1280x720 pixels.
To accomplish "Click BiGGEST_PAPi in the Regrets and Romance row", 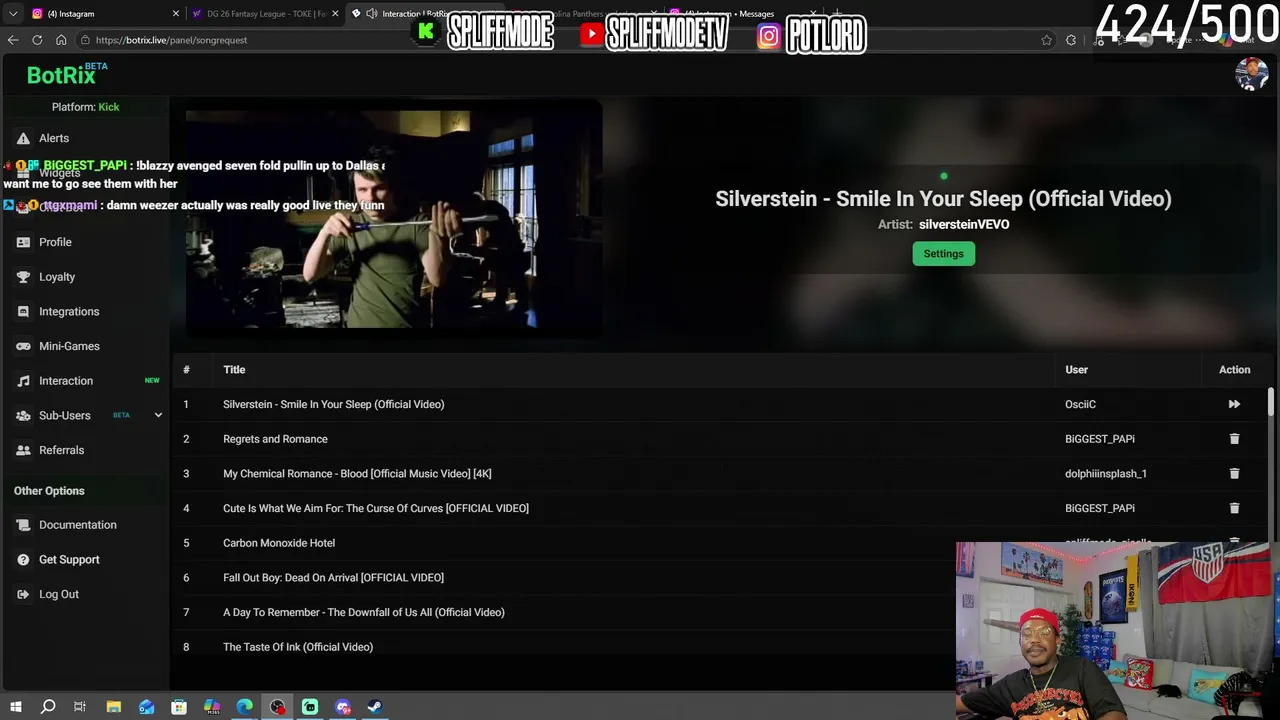I will pyautogui.click(x=1100, y=439).
